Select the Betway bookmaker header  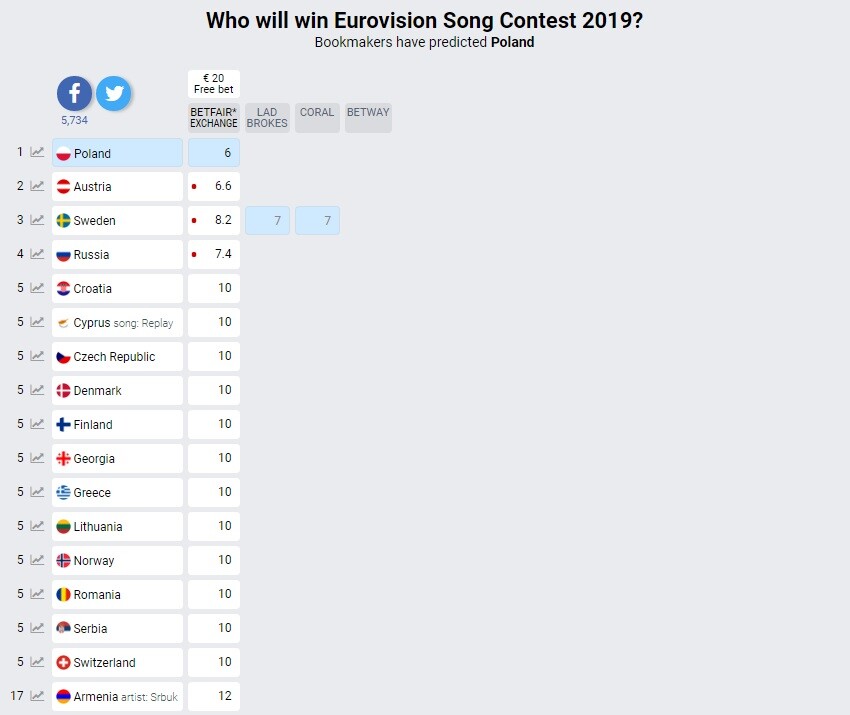[368, 113]
